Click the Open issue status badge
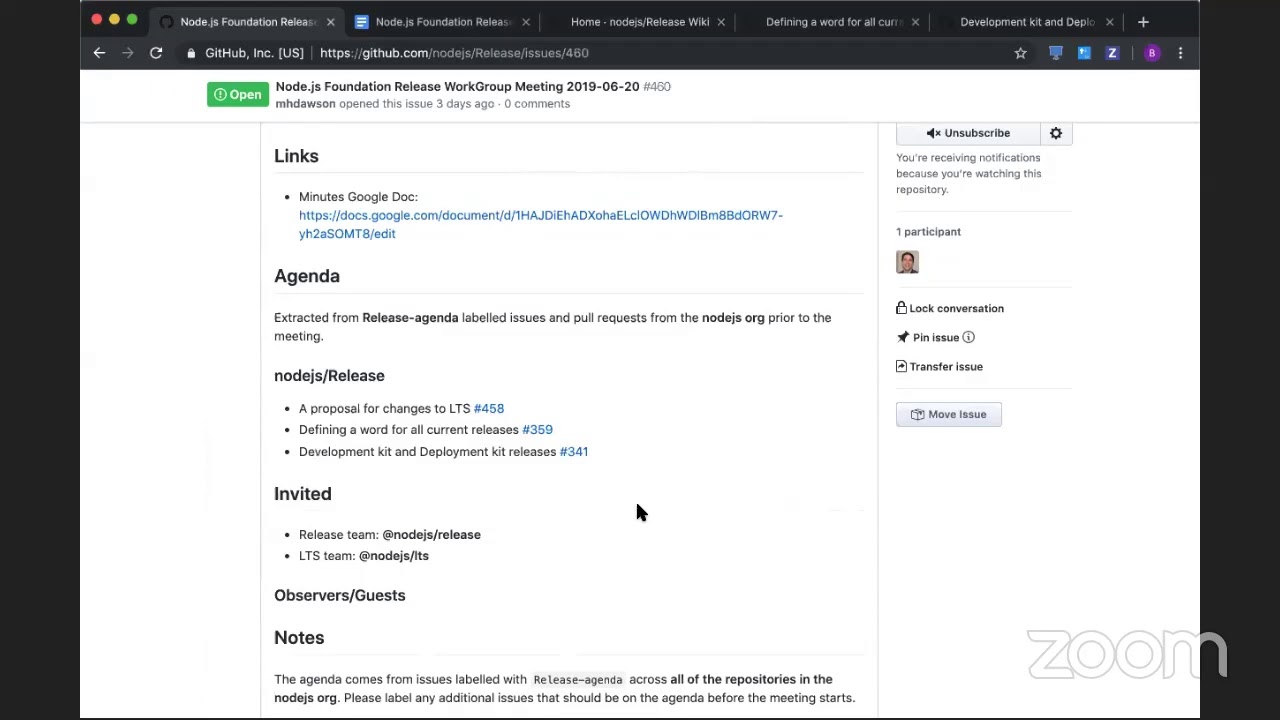 click(x=238, y=94)
